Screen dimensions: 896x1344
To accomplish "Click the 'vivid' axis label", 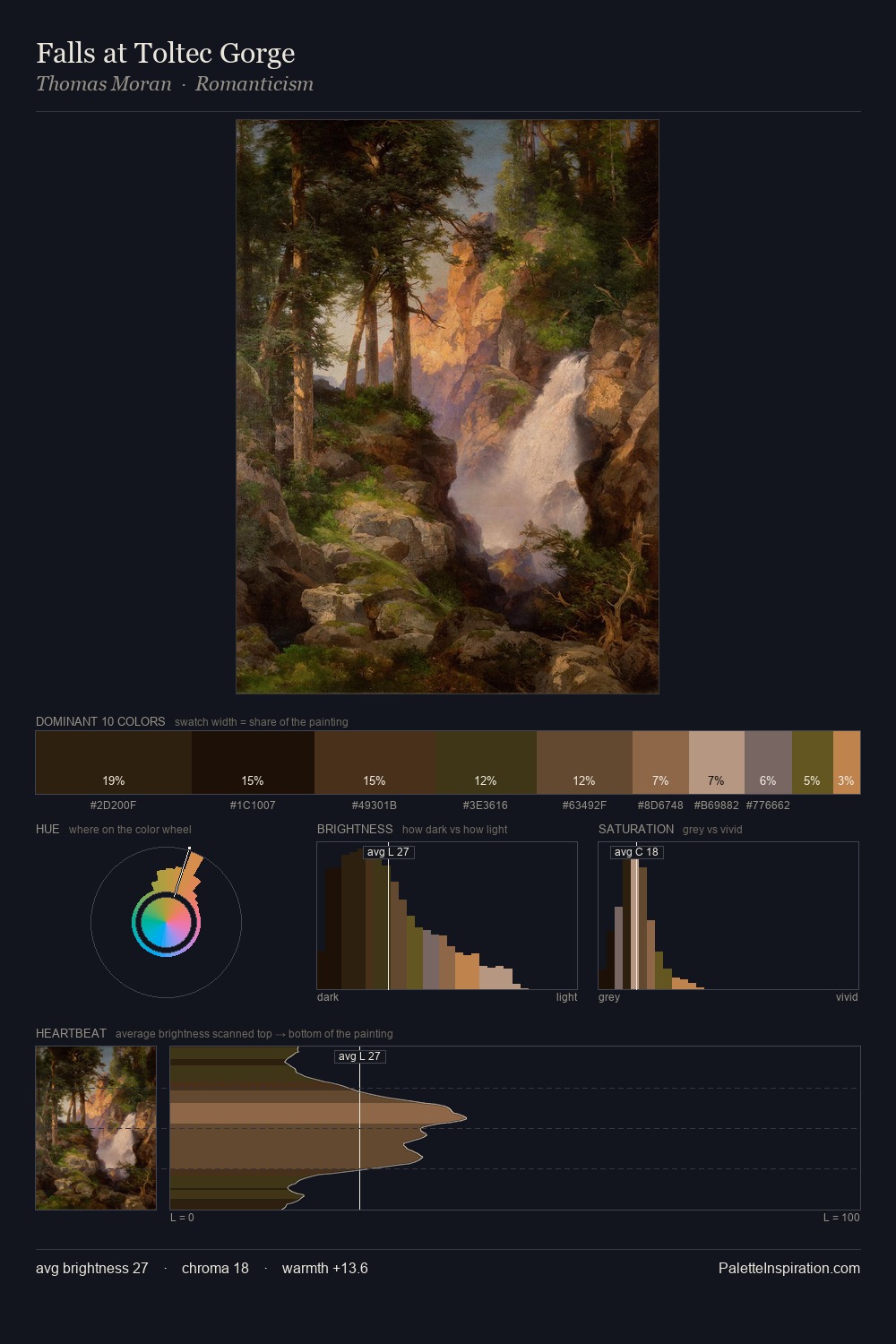I will [x=847, y=997].
